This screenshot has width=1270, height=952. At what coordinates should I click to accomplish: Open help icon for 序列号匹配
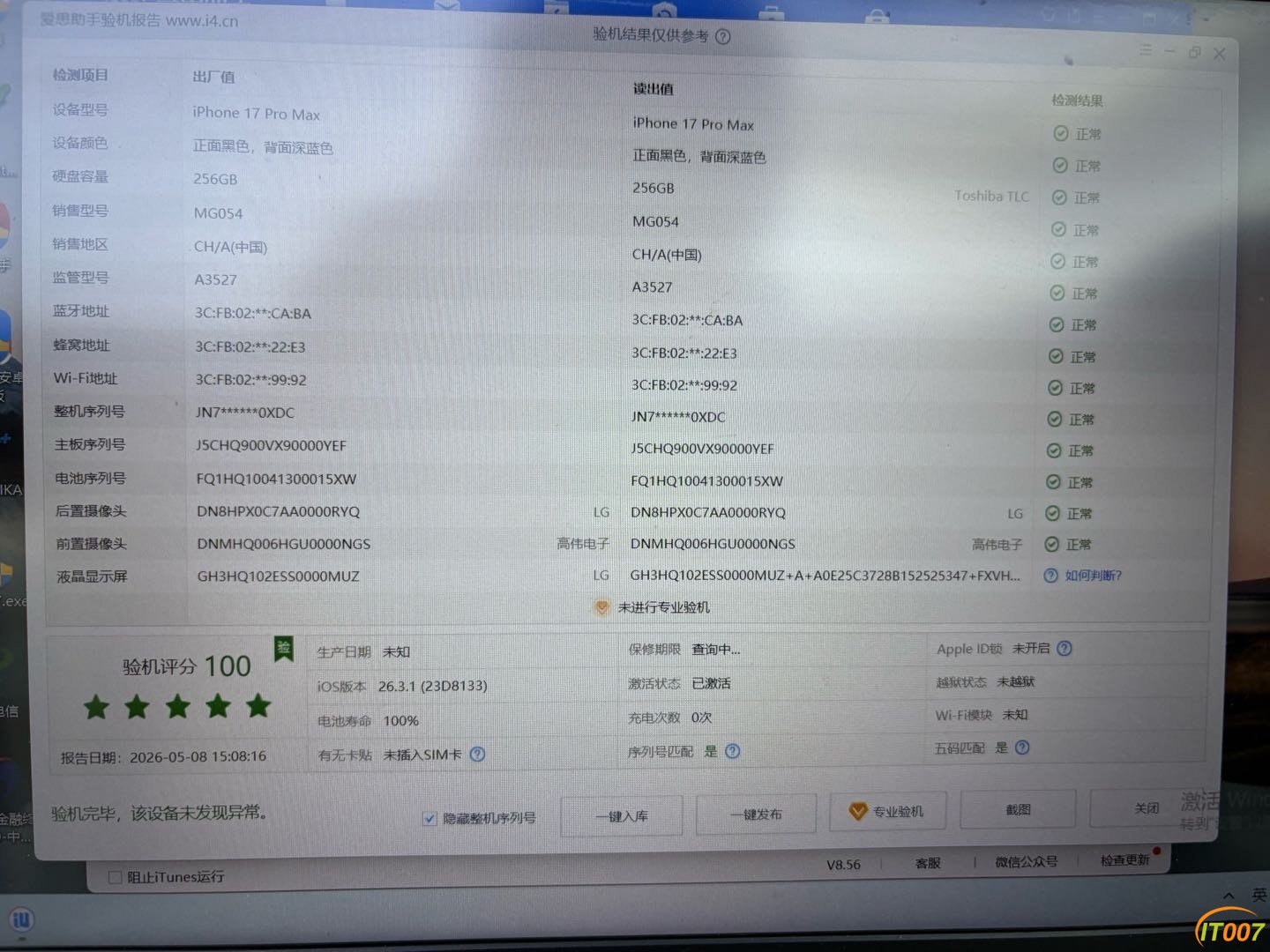(732, 751)
